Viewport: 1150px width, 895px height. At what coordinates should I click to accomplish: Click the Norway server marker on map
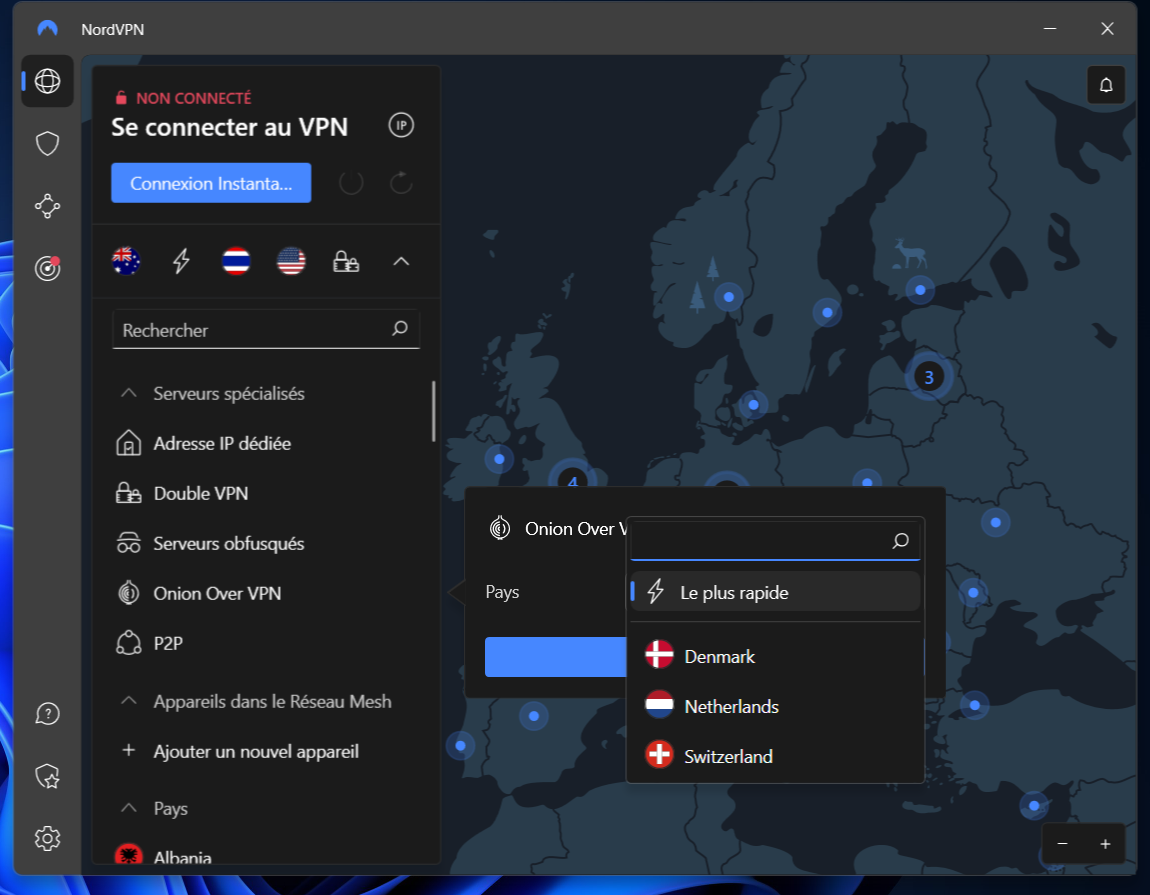729,297
